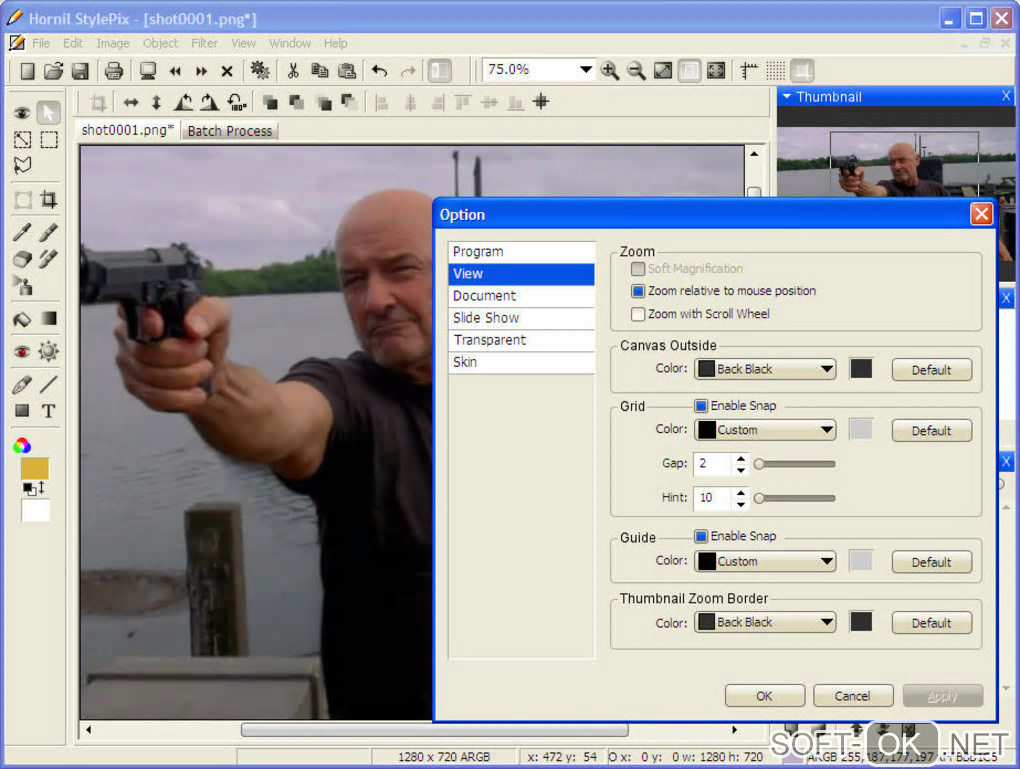Reset Grid color to Default
This screenshot has height=769, width=1020.
(x=932, y=431)
